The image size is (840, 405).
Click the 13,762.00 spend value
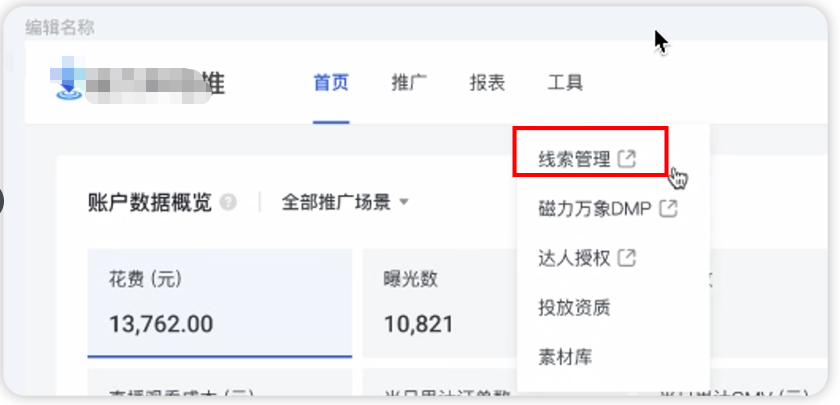tap(161, 324)
